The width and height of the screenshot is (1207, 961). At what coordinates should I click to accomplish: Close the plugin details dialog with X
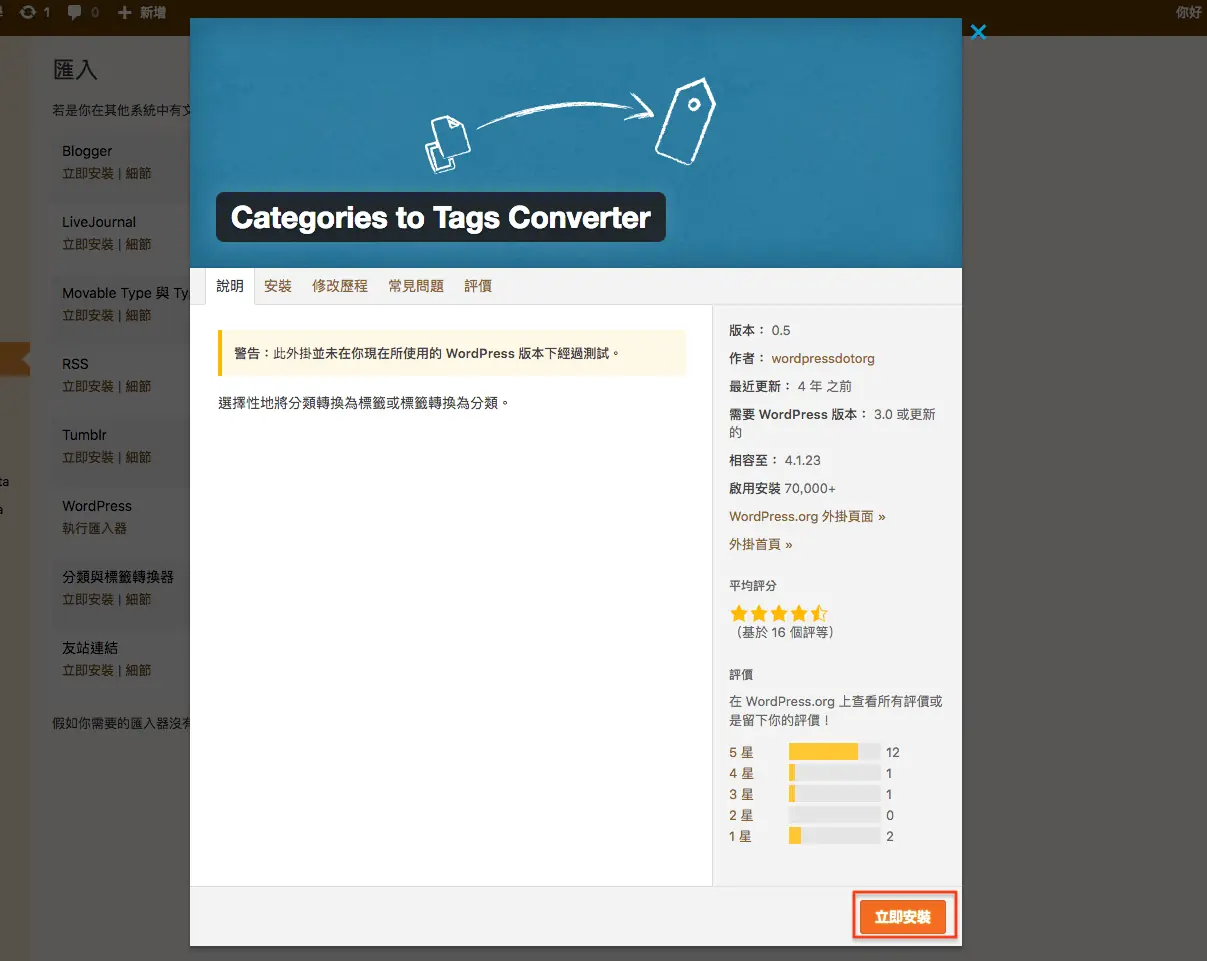coord(978,32)
